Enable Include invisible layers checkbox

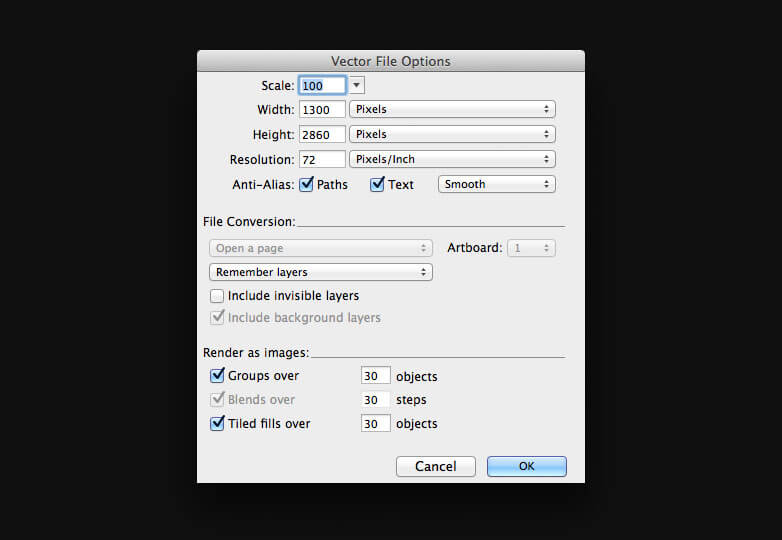click(217, 296)
